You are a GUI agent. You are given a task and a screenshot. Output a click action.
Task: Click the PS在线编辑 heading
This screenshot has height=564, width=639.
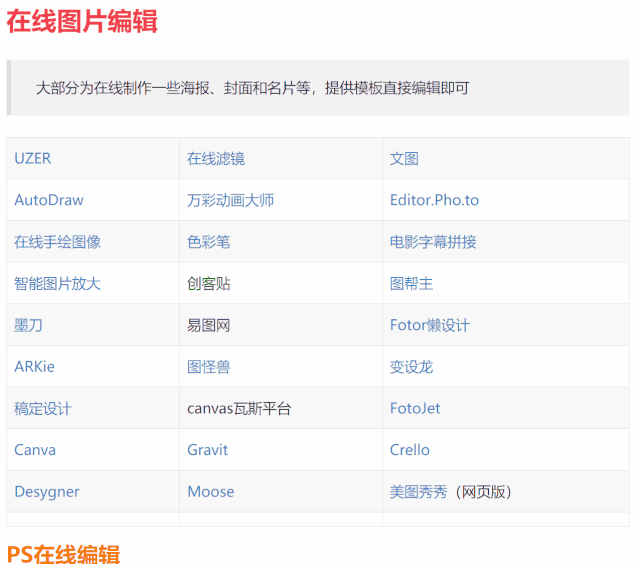63,554
